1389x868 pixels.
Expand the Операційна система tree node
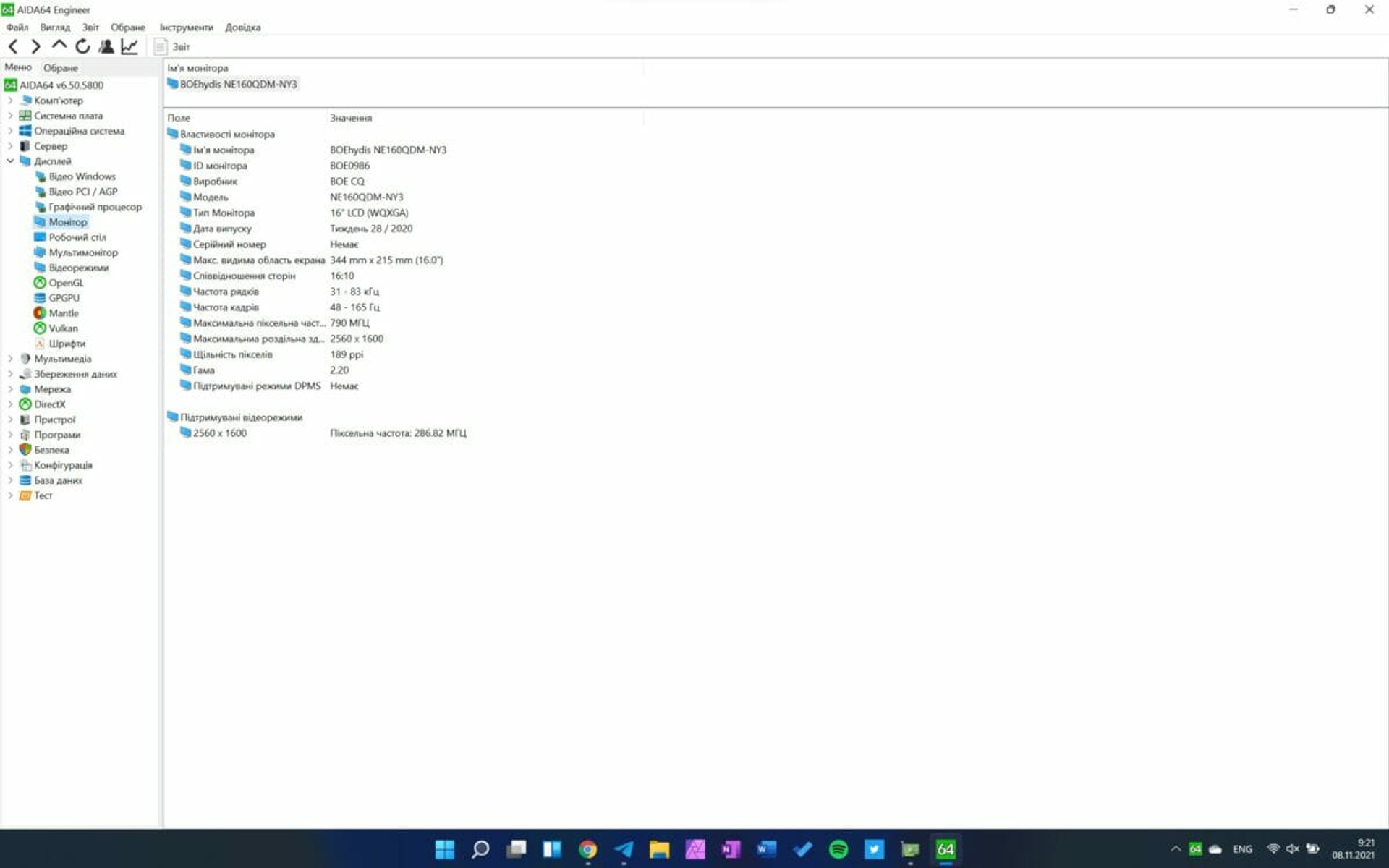pyautogui.click(x=10, y=131)
